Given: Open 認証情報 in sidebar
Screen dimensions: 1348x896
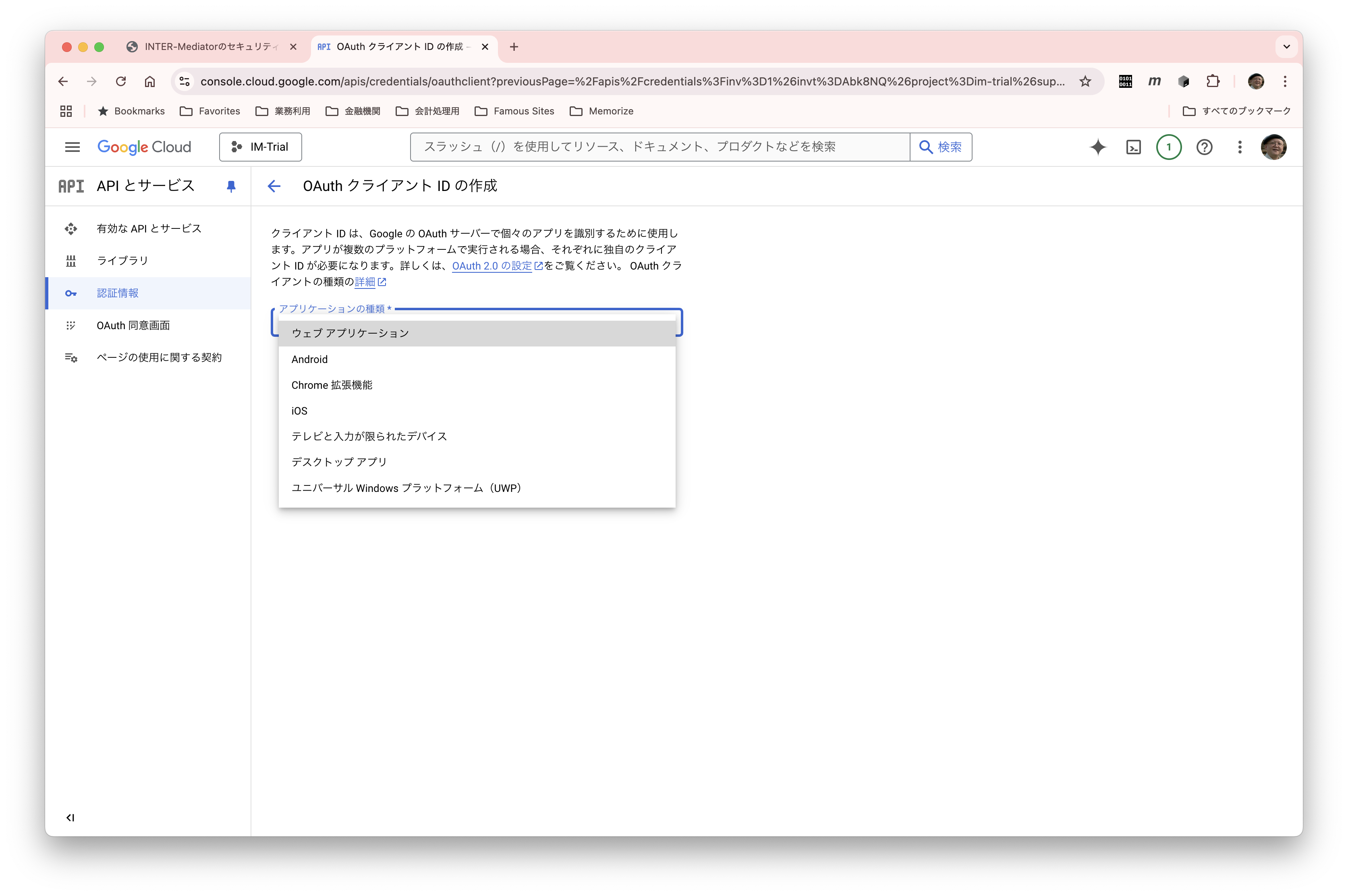Looking at the screenshot, I should tap(149, 293).
